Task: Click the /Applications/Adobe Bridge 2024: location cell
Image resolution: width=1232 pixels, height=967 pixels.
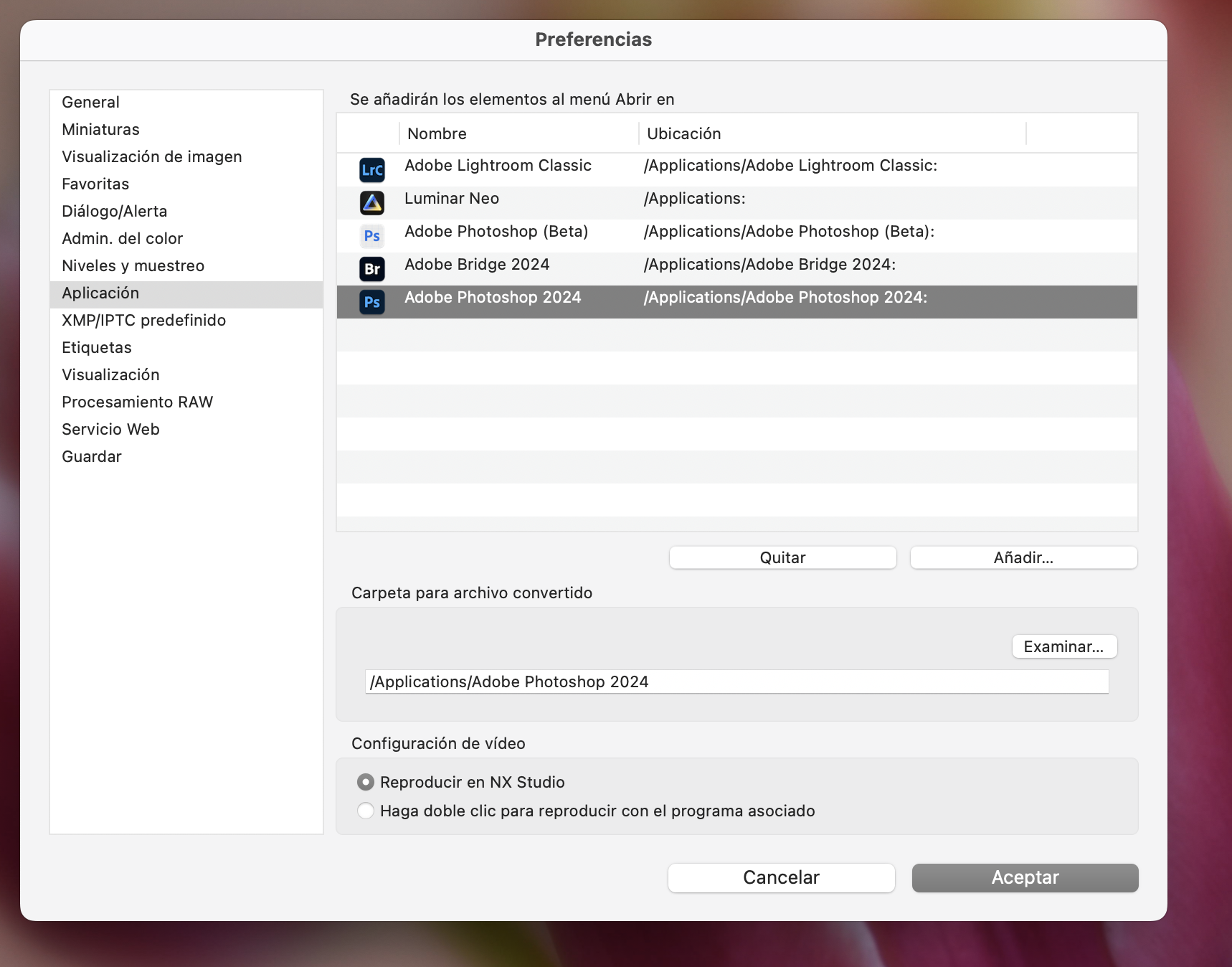Action: (769, 265)
